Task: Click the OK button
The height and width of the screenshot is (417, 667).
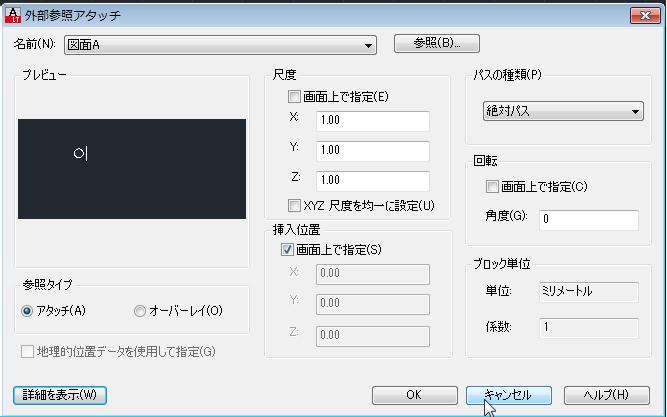Action: (415, 395)
